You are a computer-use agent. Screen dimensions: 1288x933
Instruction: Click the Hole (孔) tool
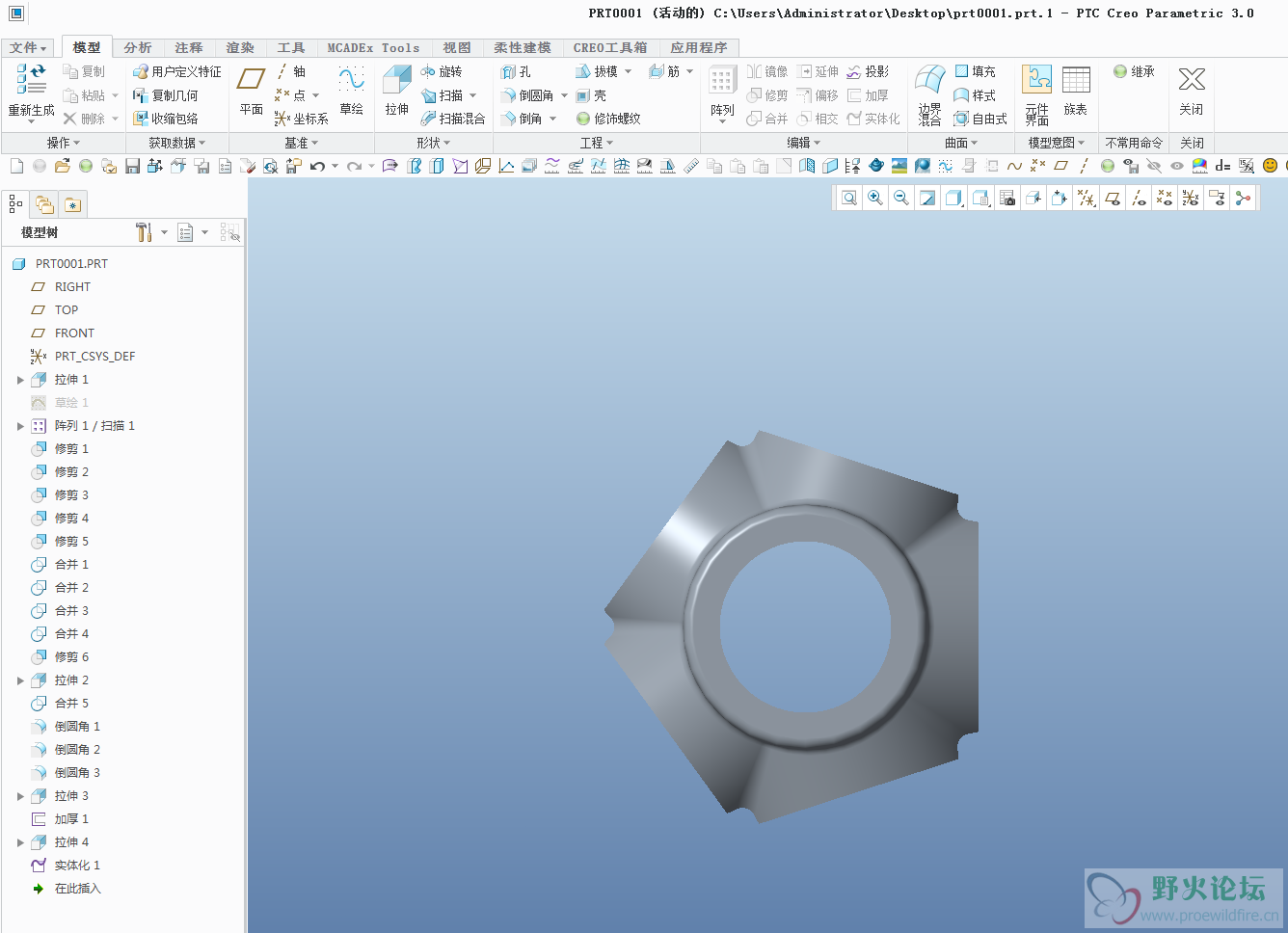516,71
